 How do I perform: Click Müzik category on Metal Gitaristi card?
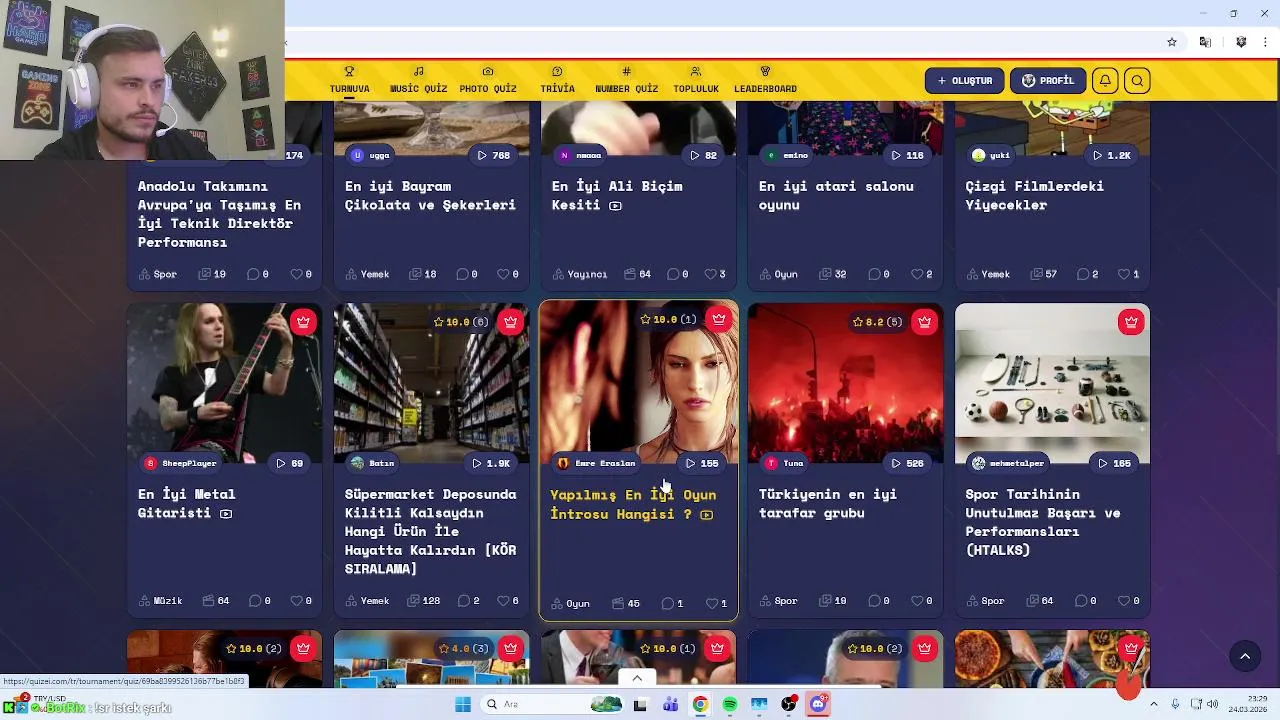pyautogui.click(x=160, y=601)
